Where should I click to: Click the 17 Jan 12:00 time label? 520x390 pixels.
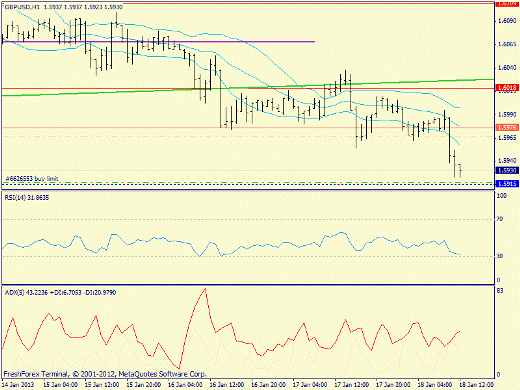click(352, 385)
